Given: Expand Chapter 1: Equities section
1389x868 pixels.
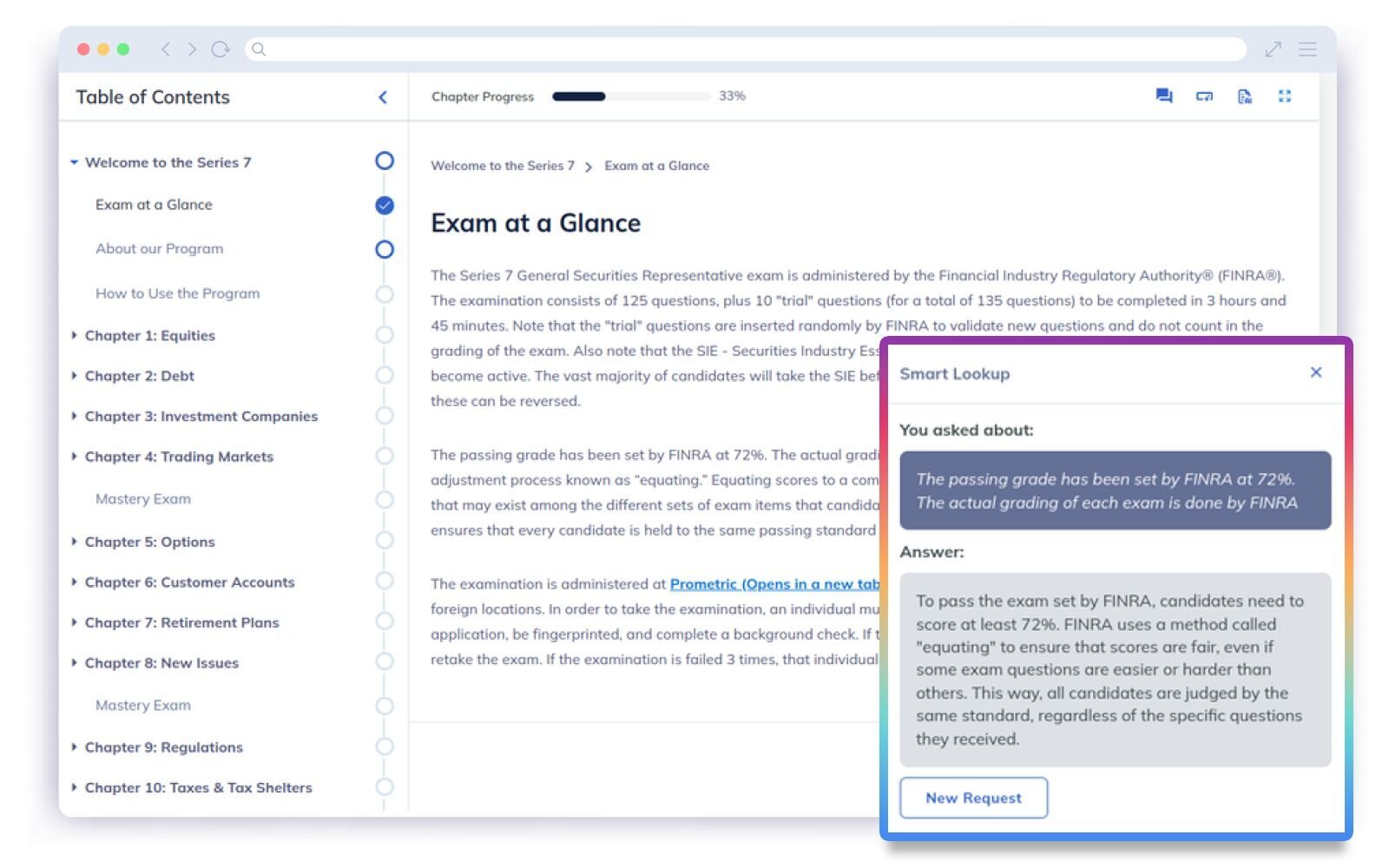Looking at the screenshot, I should point(149,336).
